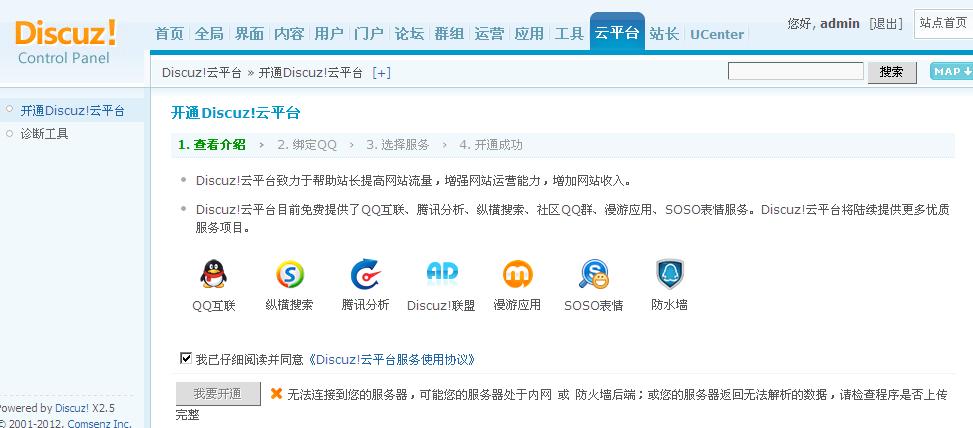The width and height of the screenshot is (973, 428).
Task: Click the 腾讯分析 icon
Action: (x=365, y=274)
